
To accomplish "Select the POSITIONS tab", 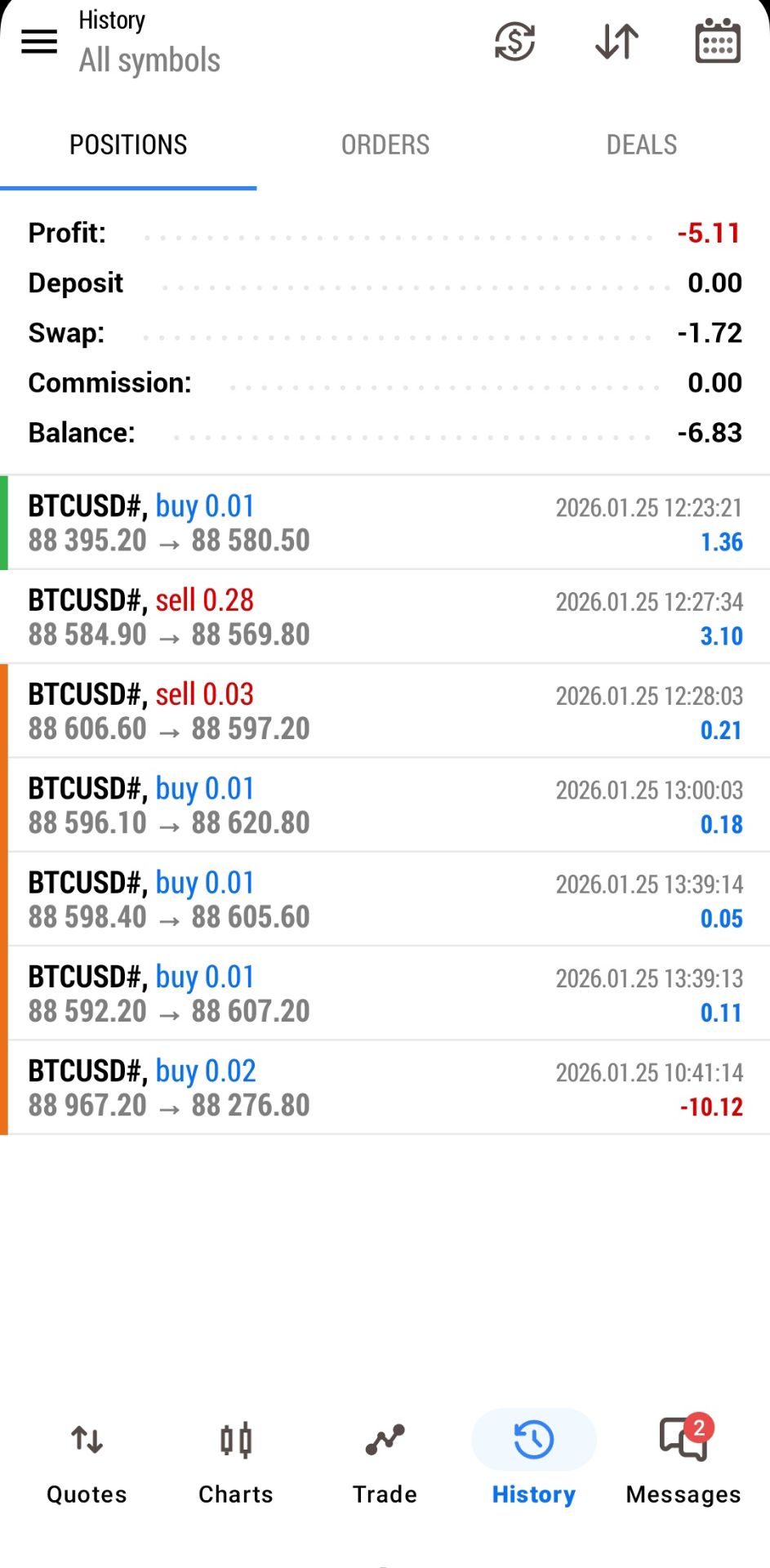I will (128, 145).
